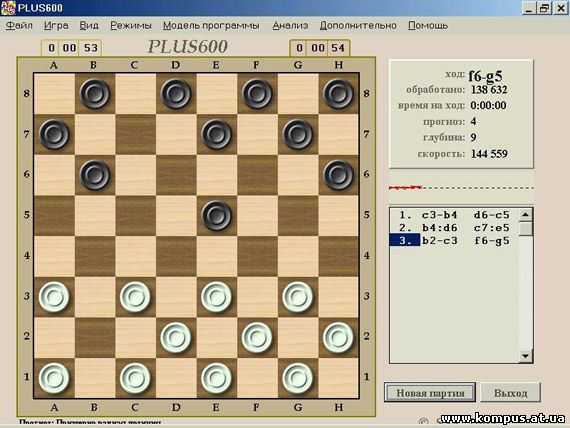This screenshot has height=428, width=570.
Task: Click the empty dark square B4
Action: pyautogui.click(x=95, y=256)
